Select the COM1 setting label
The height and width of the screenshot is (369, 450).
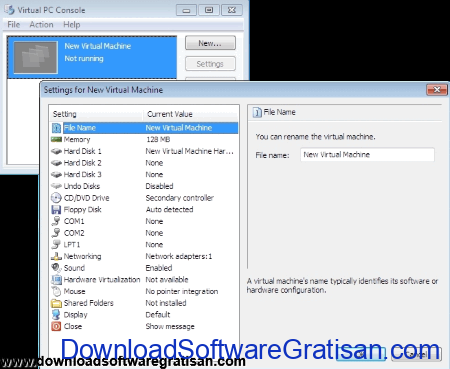tap(74, 221)
